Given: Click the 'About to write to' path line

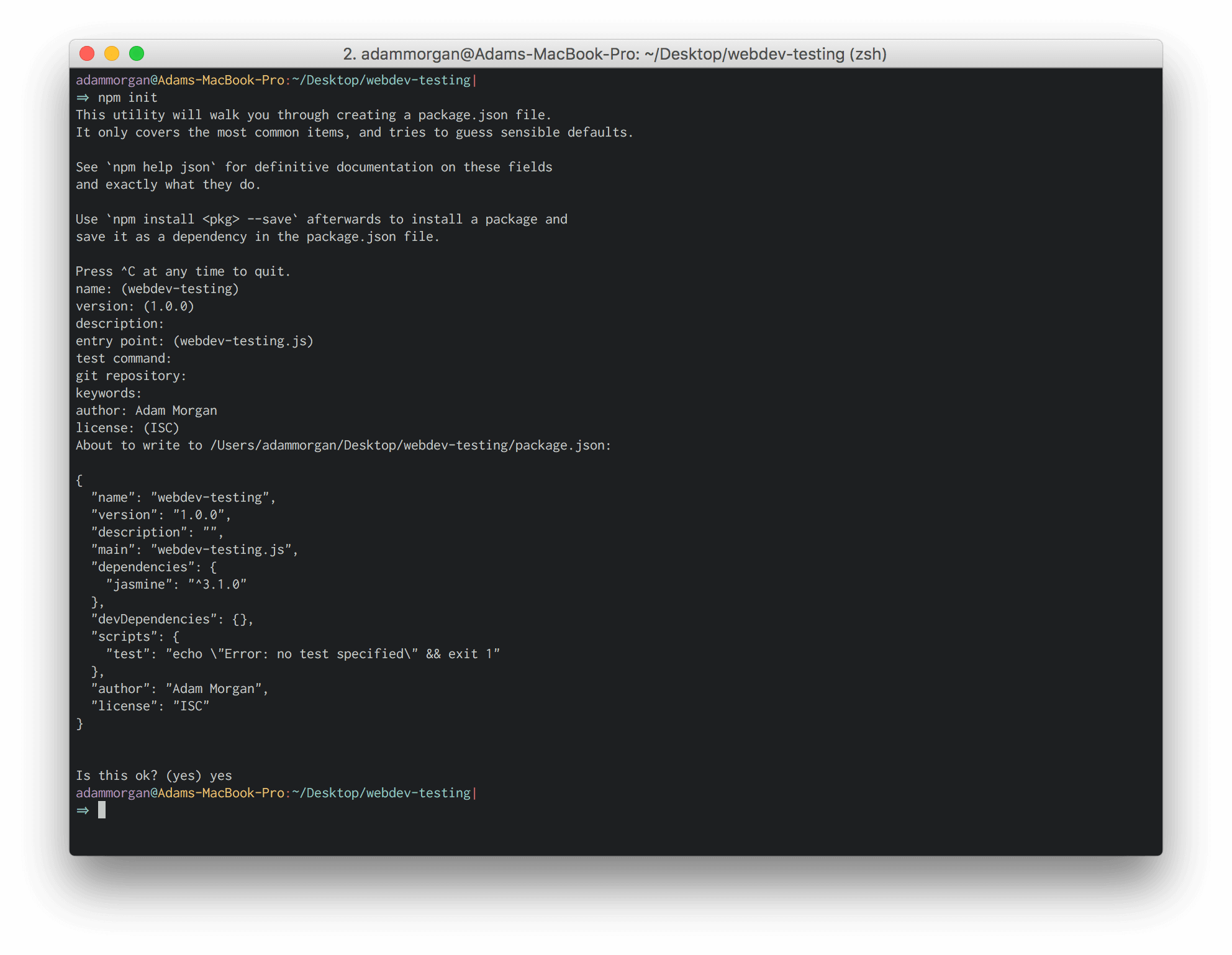Looking at the screenshot, I should pos(343,445).
